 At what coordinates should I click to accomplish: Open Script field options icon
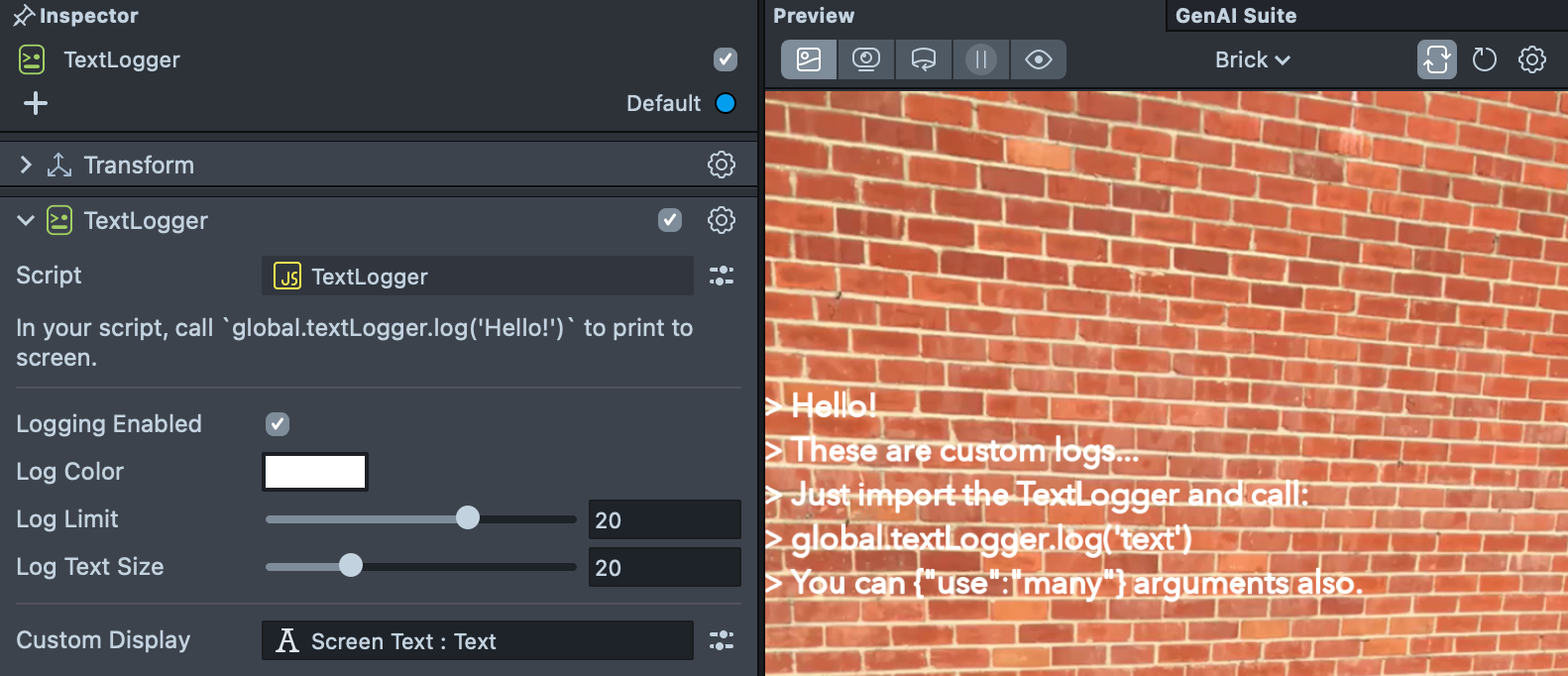(x=722, y=276)
